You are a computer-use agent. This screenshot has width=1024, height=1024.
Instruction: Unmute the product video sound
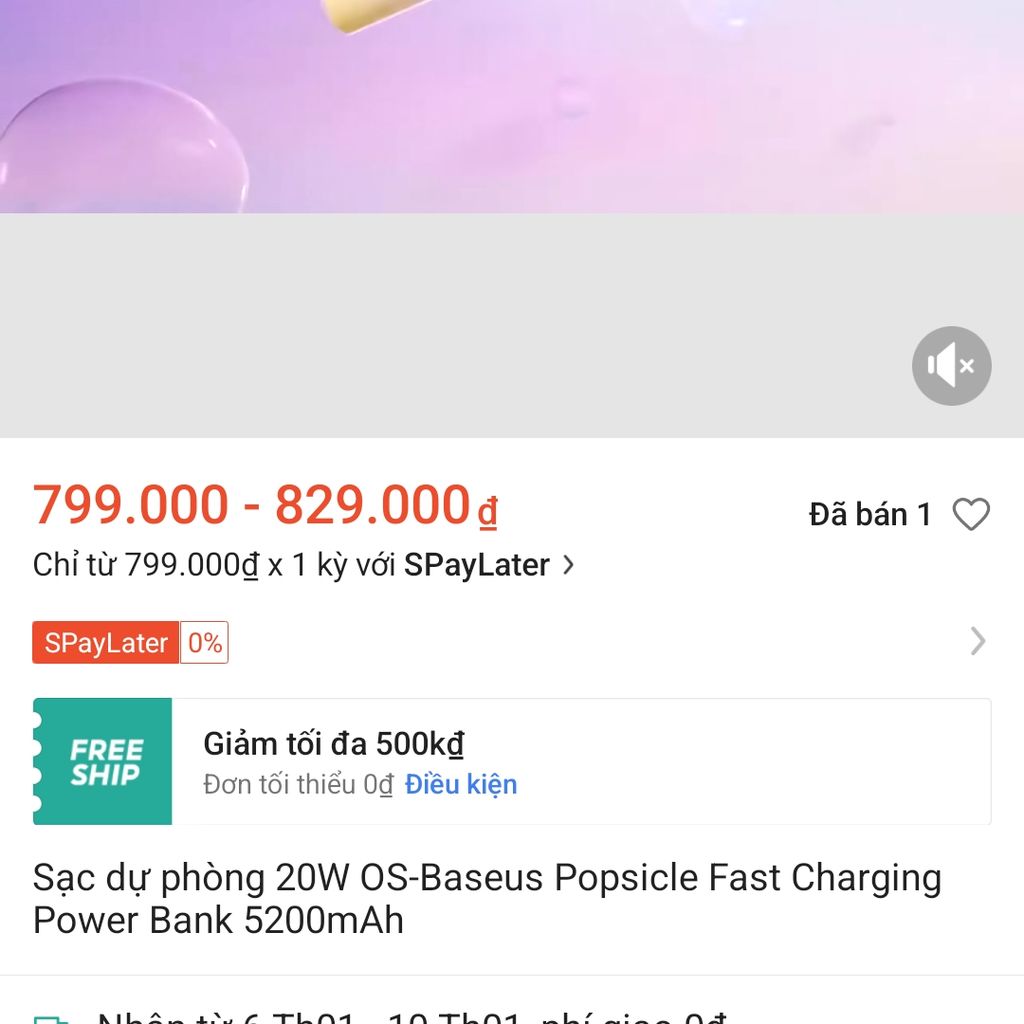[952, 366]
